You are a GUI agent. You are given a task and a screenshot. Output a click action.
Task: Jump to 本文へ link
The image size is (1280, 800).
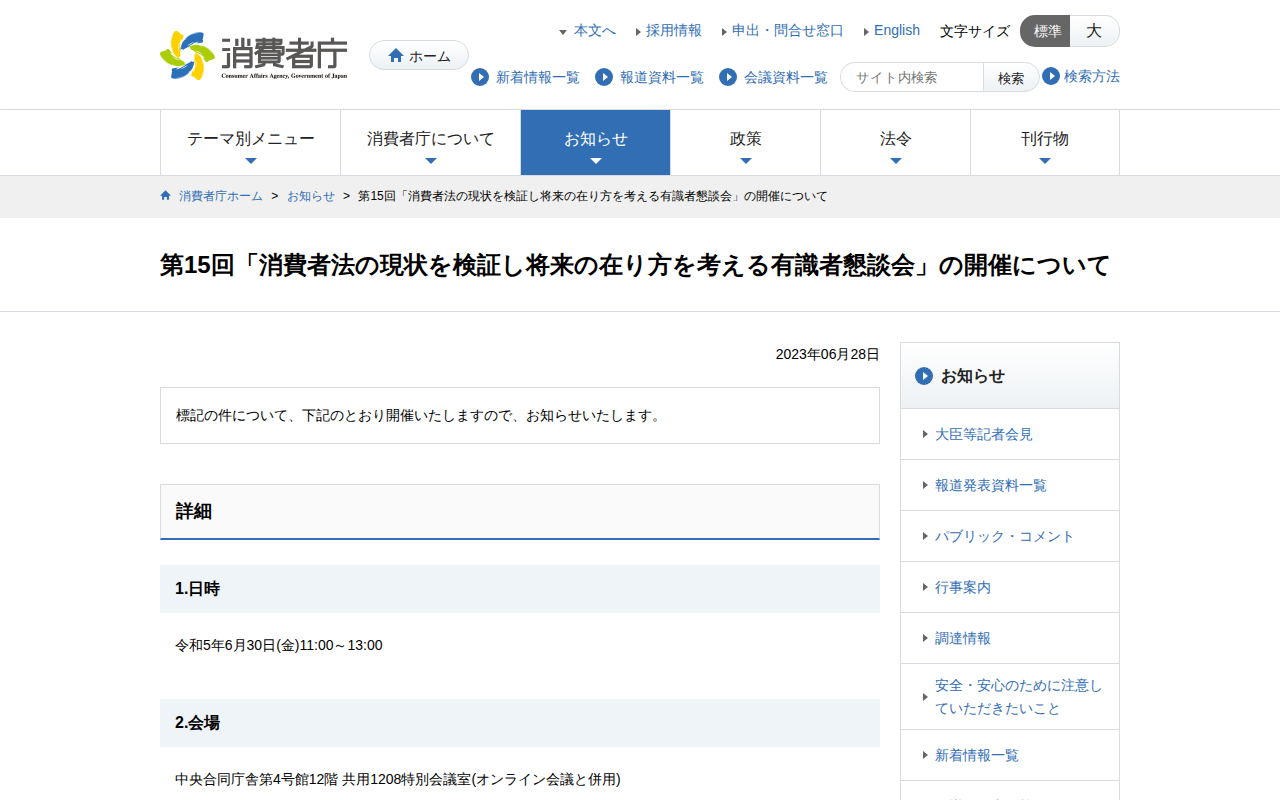[x=595, y=31]
